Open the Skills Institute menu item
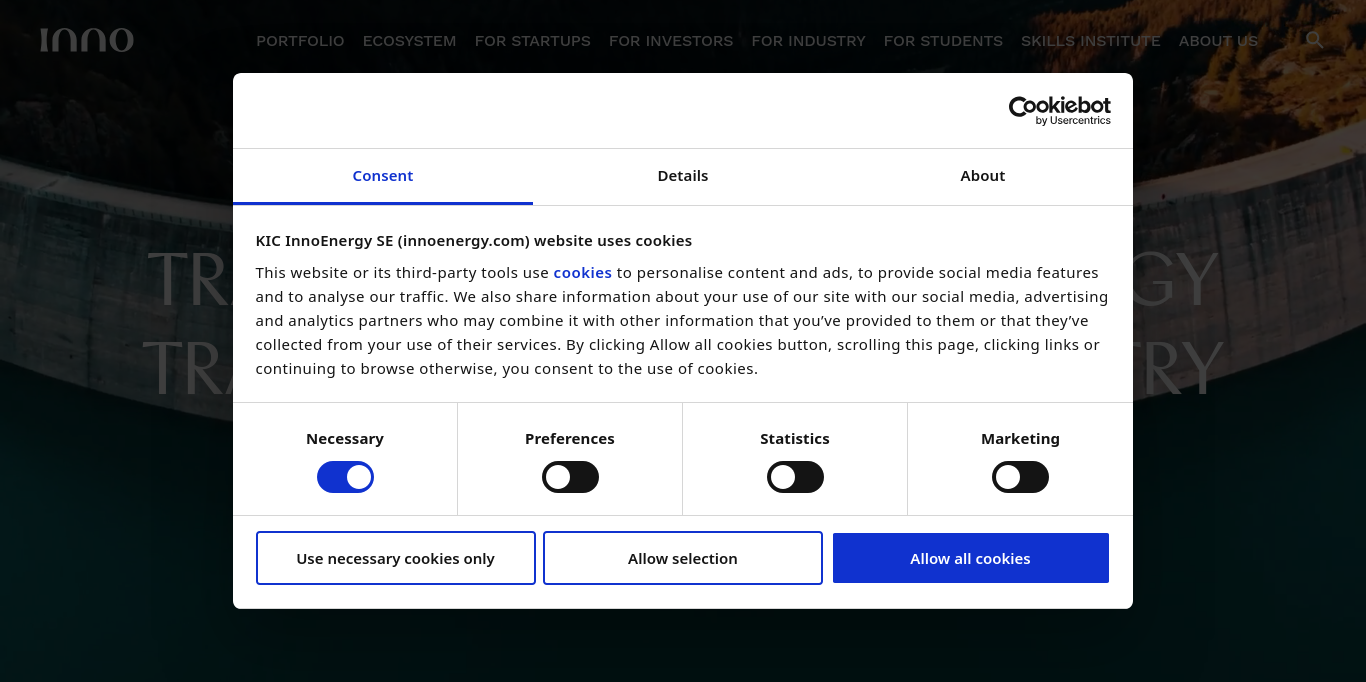 coord(1091,41)
